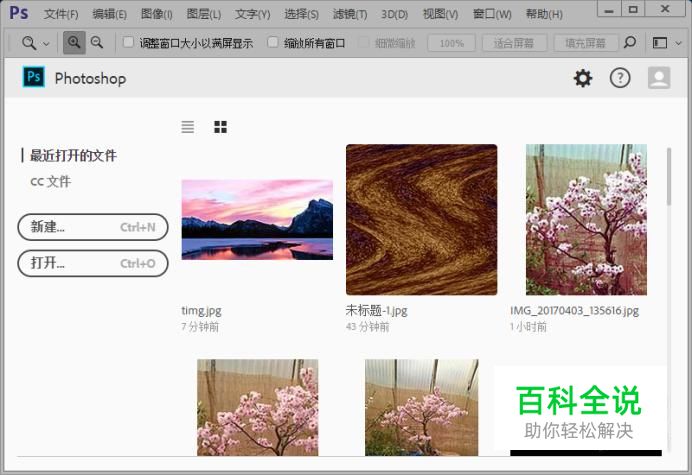Click the Photoshop title text
The image size is (692, 475).
point(90,79)
